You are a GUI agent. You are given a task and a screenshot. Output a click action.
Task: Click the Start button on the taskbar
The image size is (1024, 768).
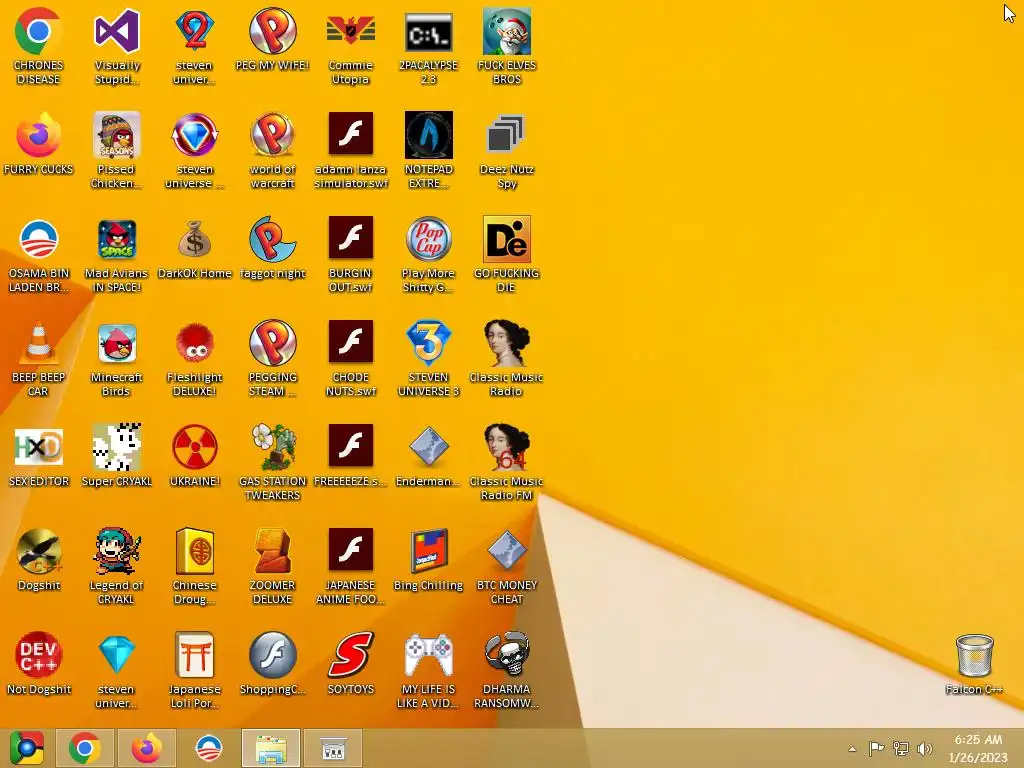(26, 748)
